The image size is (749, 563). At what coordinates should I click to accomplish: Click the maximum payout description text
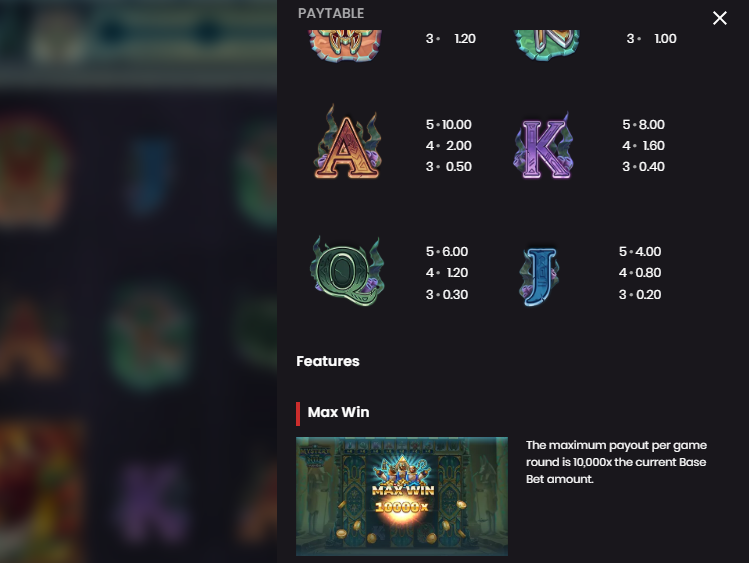pyautogui.click(x=616, y=462)
